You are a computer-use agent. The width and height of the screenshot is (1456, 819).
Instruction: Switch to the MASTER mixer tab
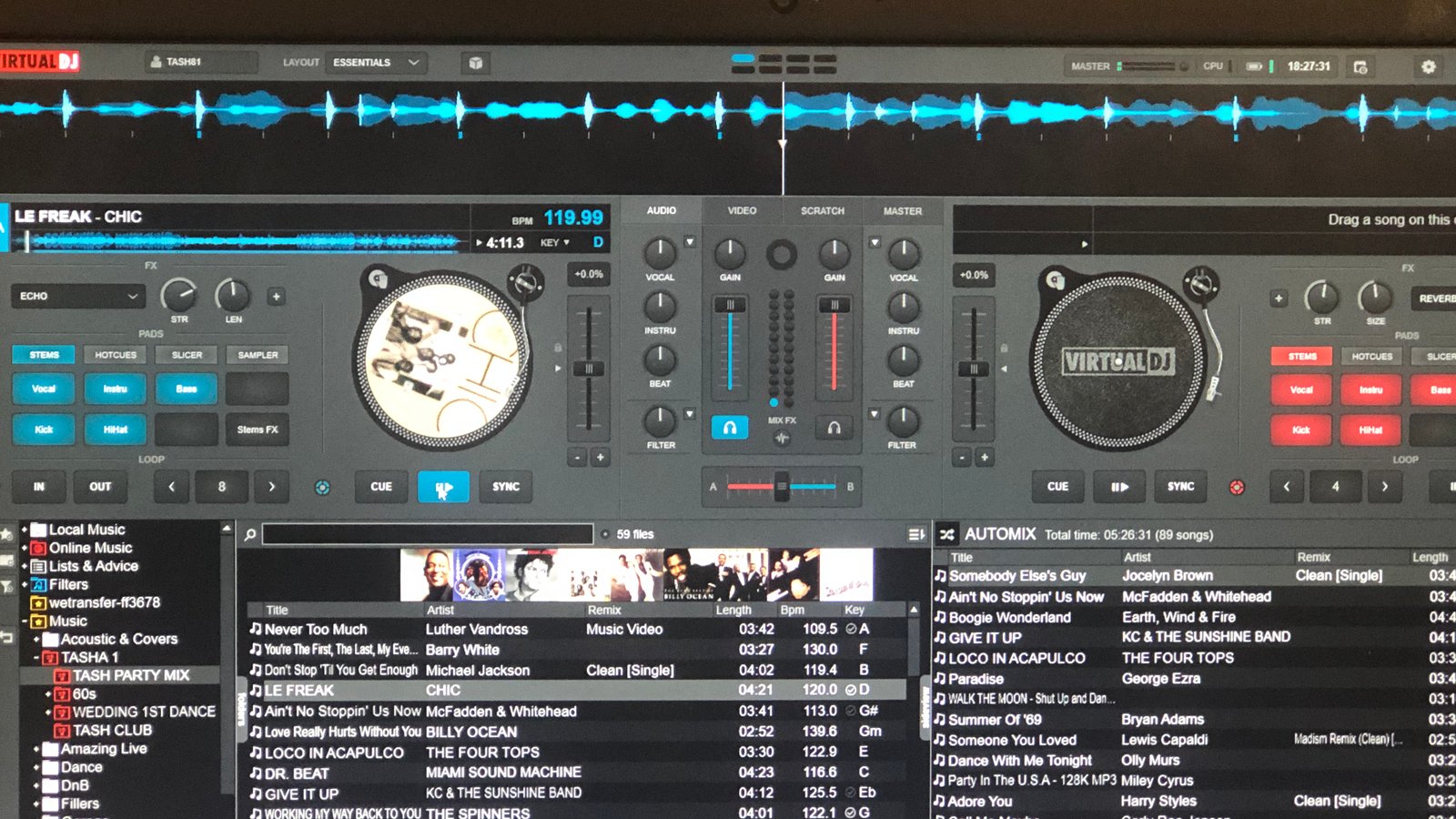tap(903, 211)
